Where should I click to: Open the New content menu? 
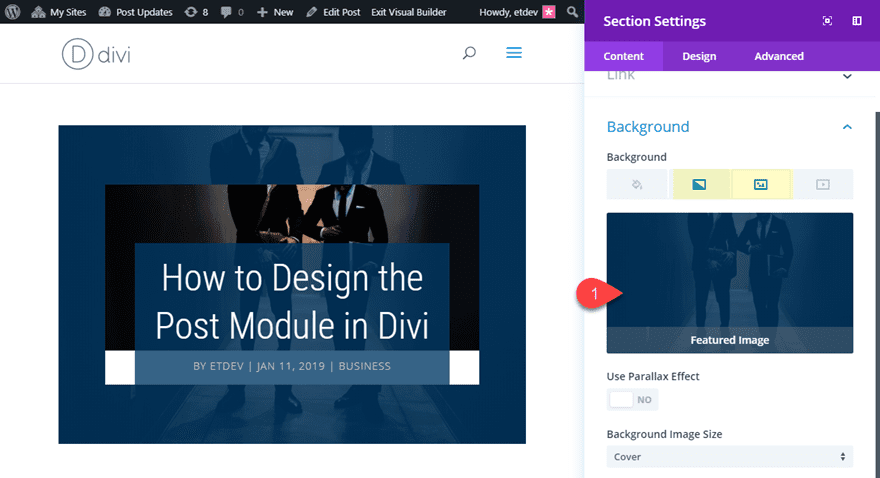tap(275, 12)
